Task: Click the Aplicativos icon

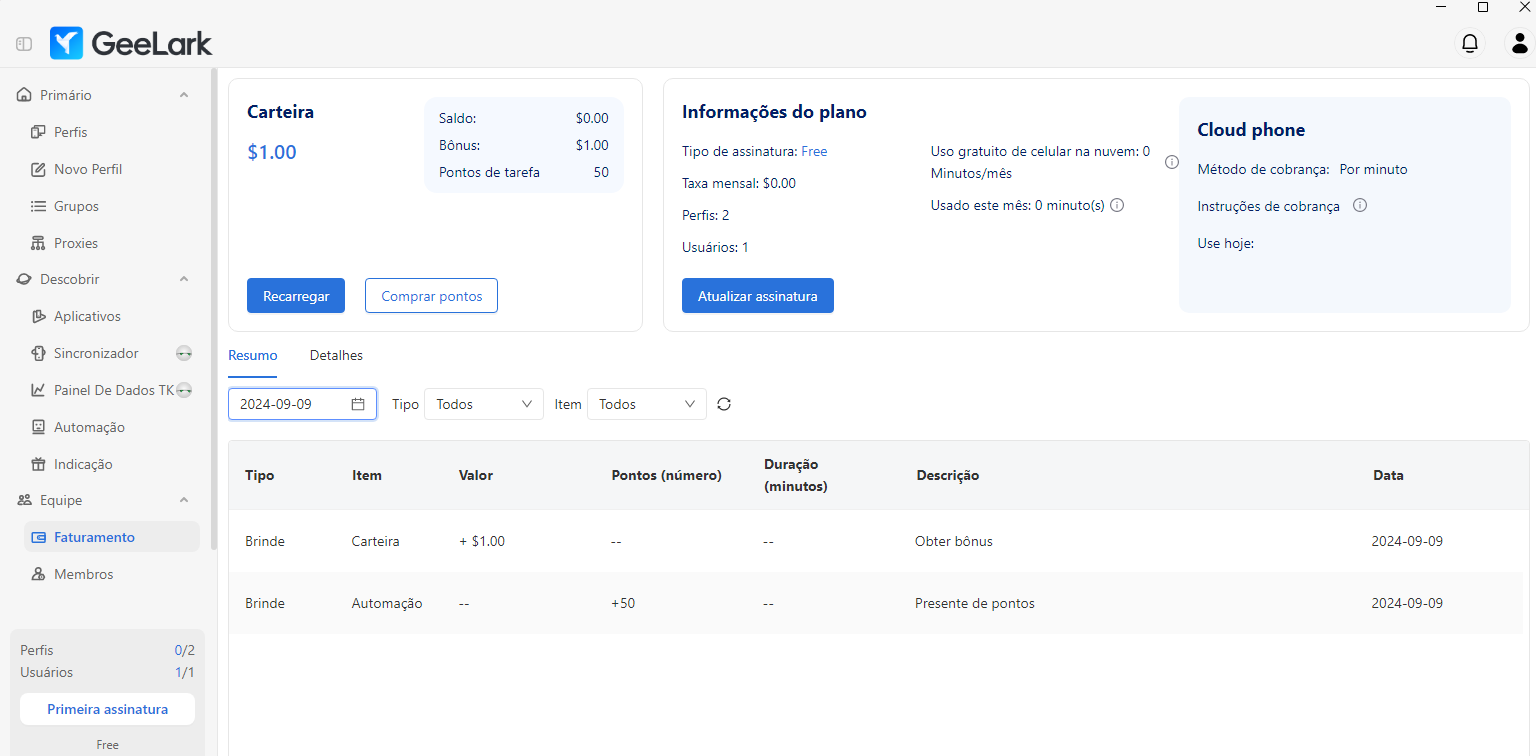Action: pyautogui.click(x=38, y=316)
